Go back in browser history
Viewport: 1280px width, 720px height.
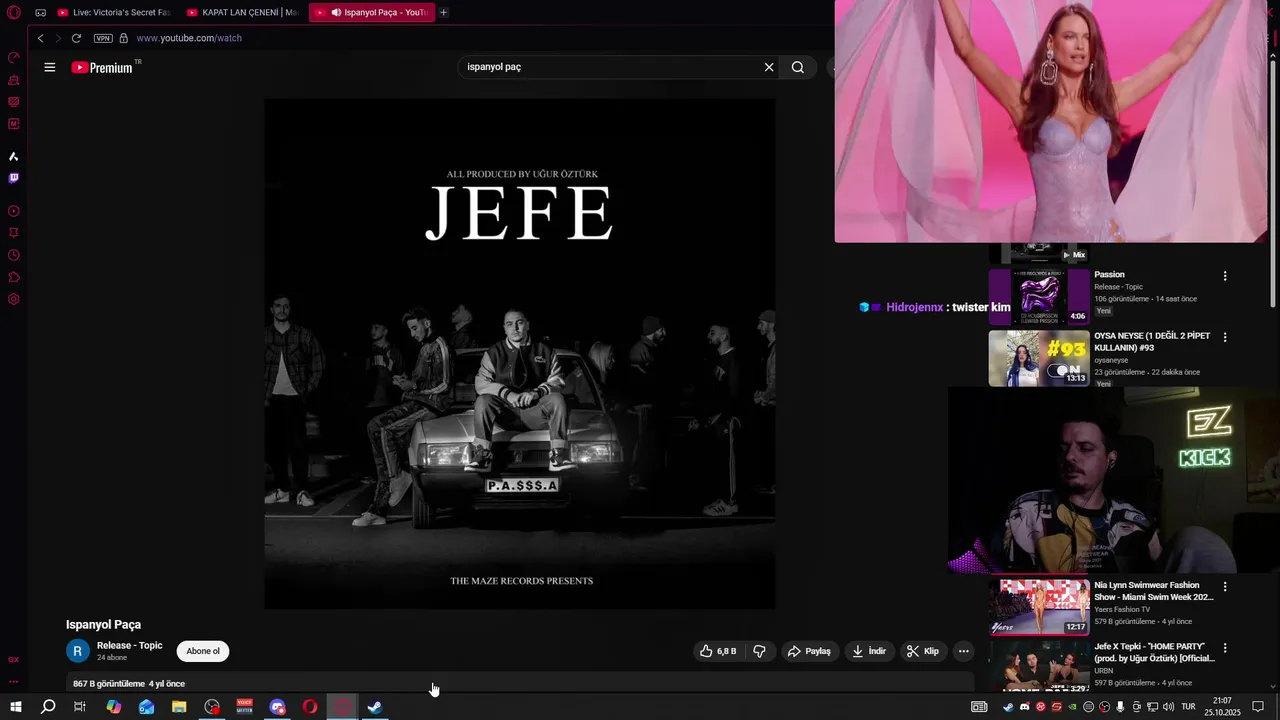tap(40, 38)
